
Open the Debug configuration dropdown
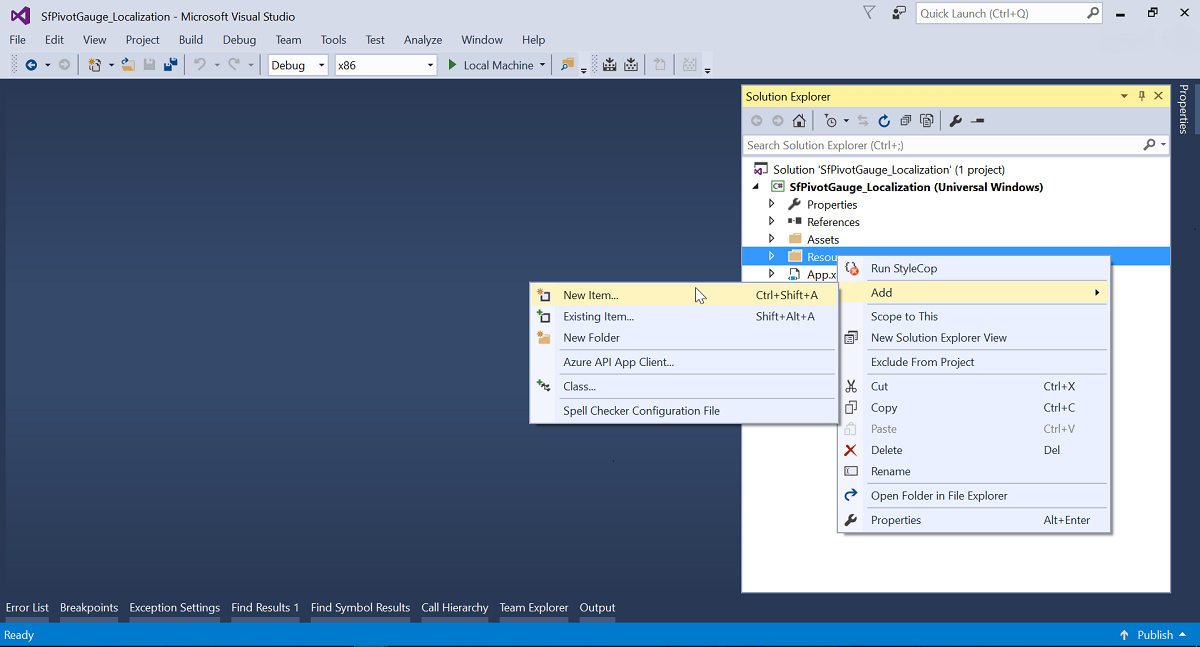(x=298, y=65)
